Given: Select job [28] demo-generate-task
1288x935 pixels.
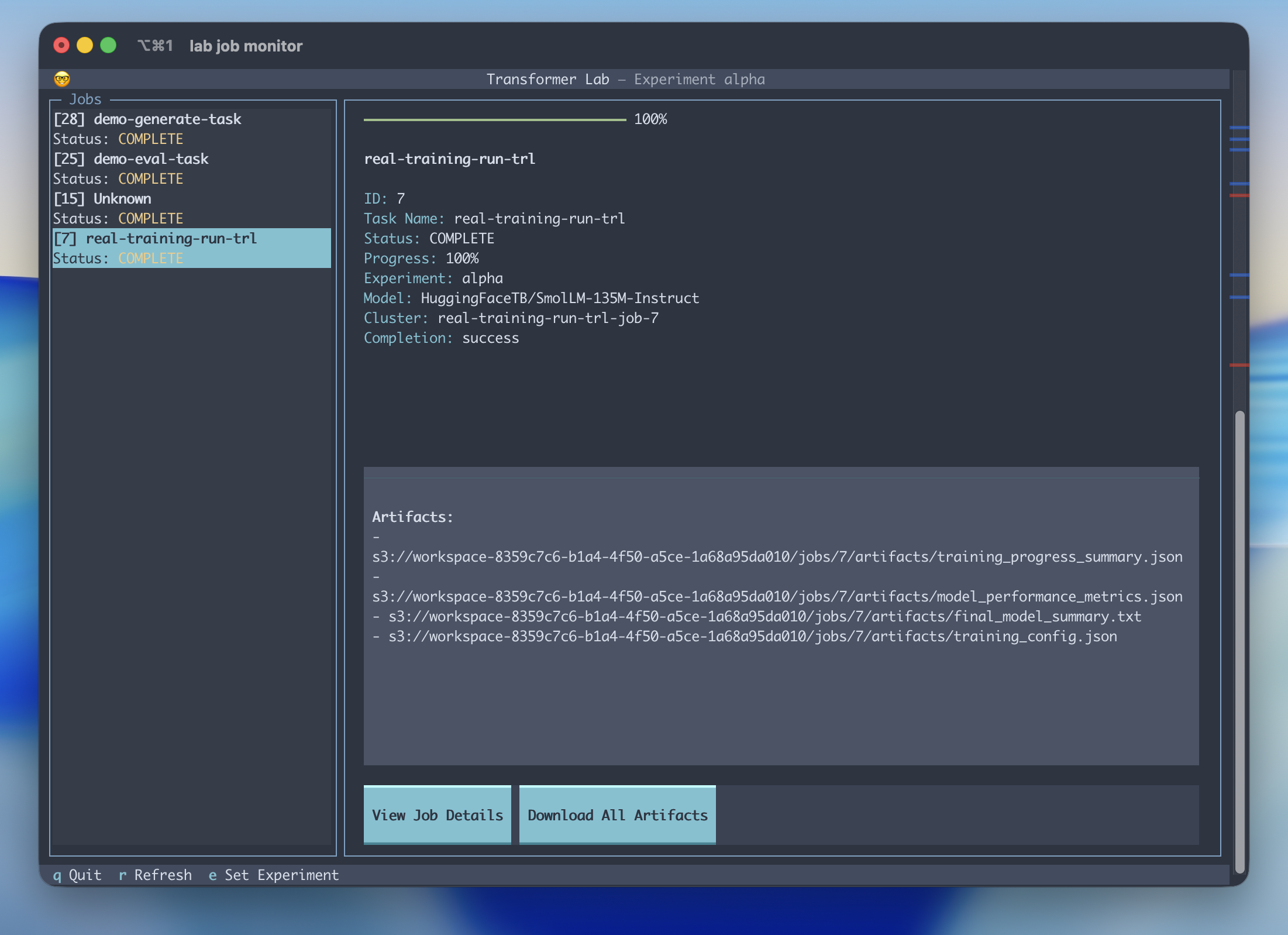Looking at the screenshot, I should pos(147,119).
